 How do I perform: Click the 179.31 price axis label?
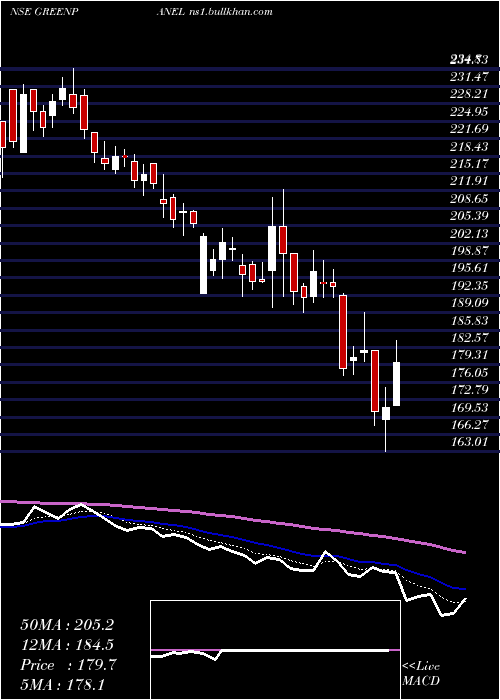(469, 355)
